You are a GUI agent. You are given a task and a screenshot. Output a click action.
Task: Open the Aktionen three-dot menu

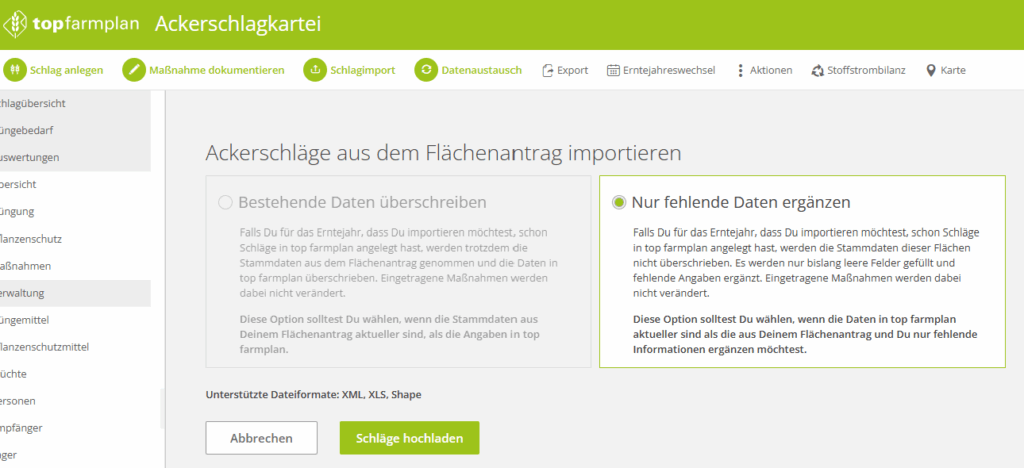pos(740,70)
